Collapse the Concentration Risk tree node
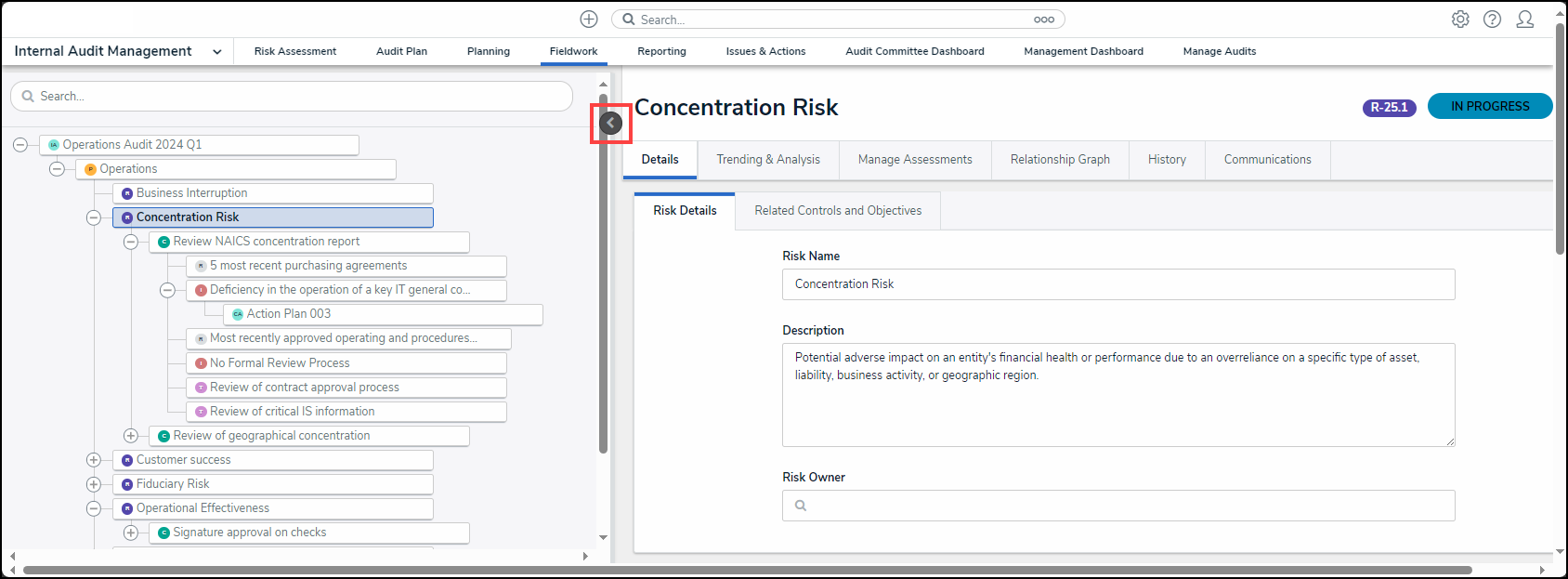 coord(94,217)
